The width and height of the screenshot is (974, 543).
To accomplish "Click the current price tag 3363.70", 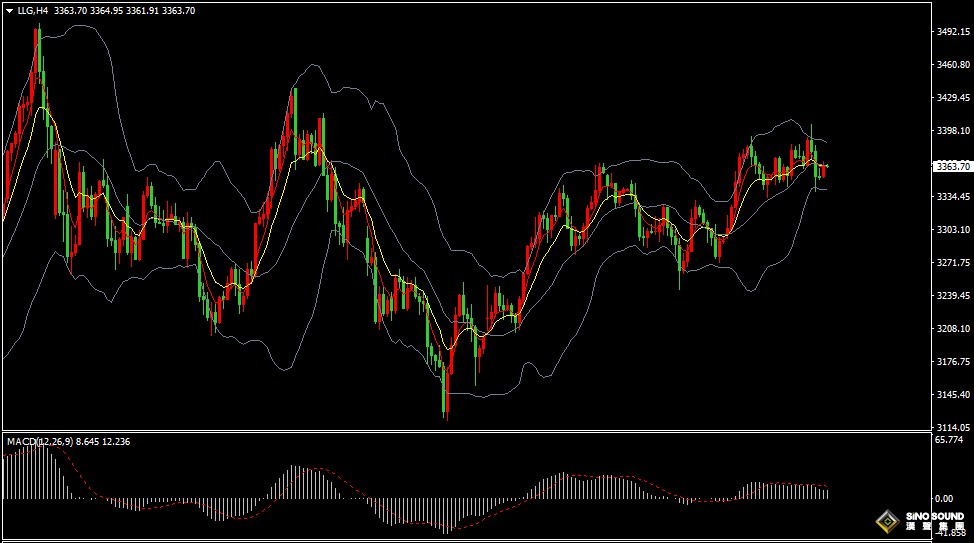I will point(952,166).
